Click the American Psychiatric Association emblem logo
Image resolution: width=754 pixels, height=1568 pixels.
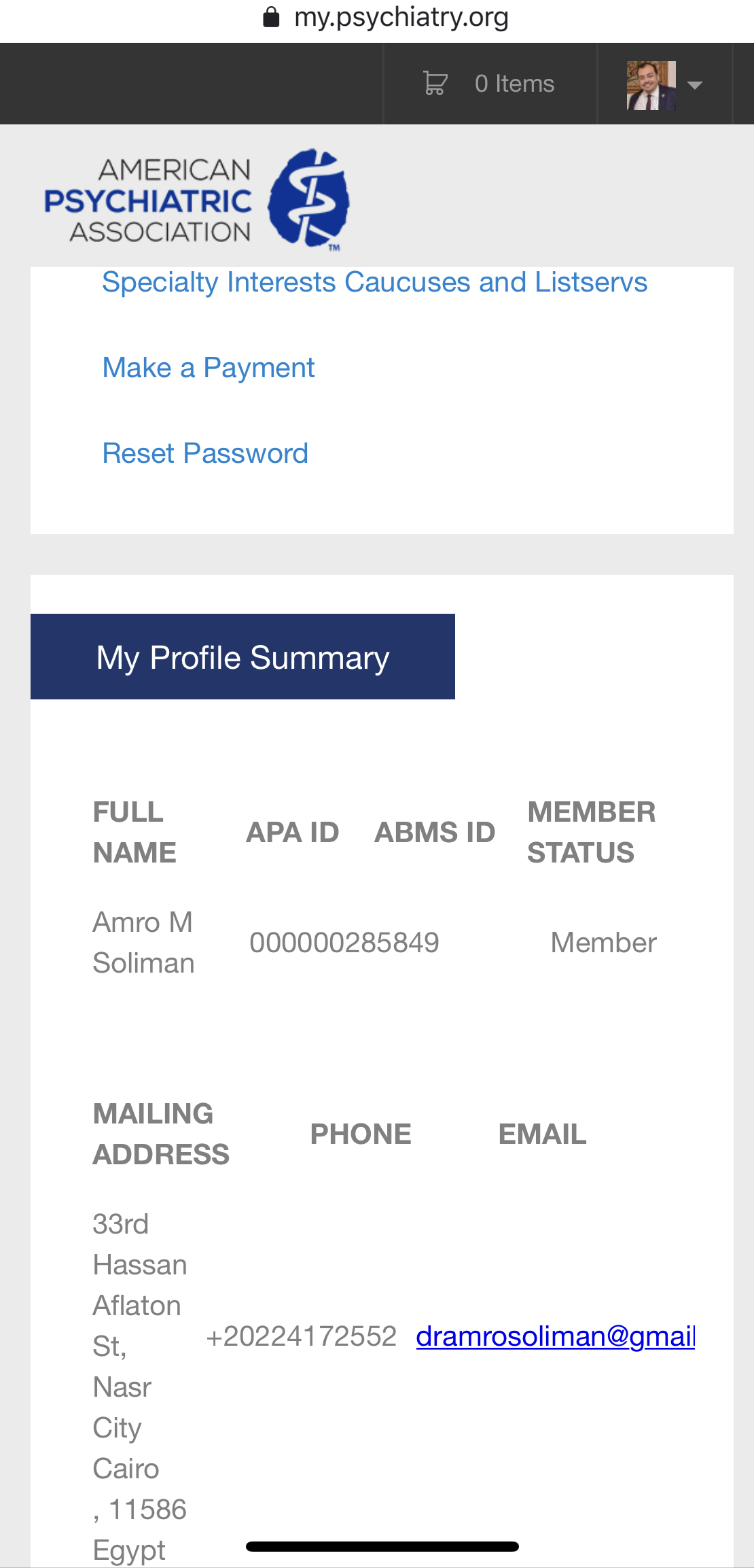point(309,198)
